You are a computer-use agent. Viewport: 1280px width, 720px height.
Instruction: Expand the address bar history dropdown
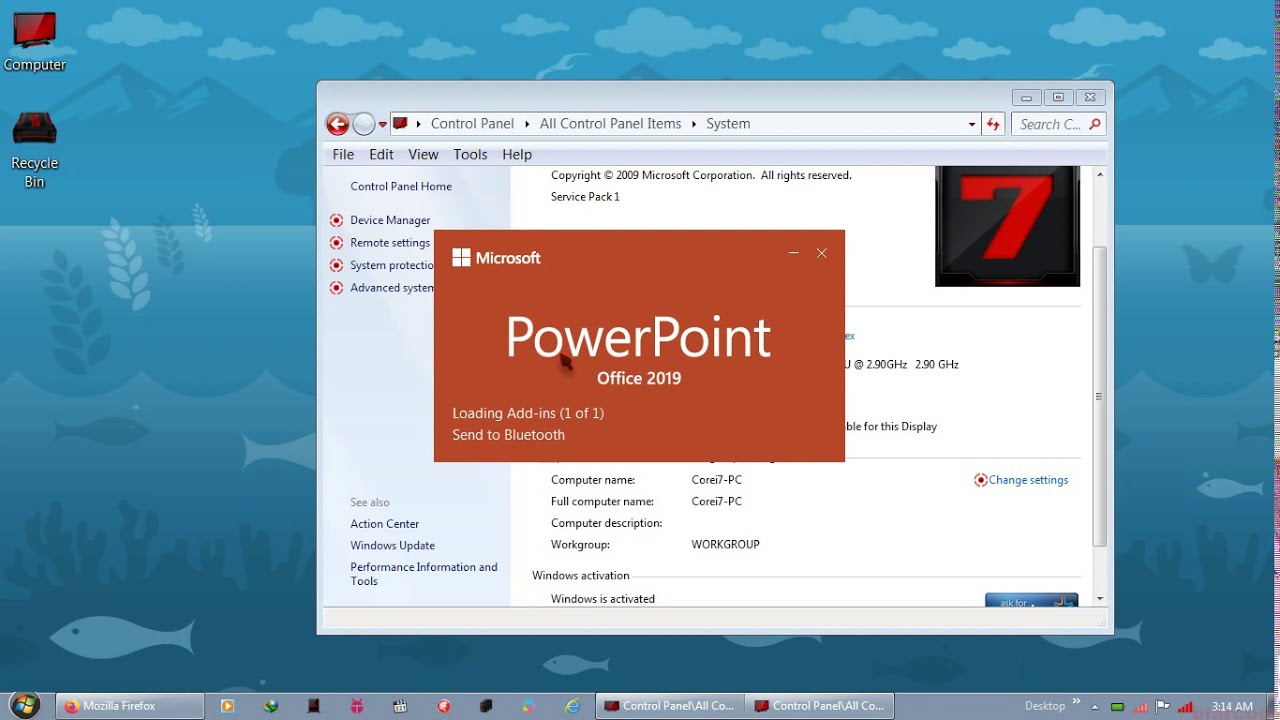tap(972, 125)
